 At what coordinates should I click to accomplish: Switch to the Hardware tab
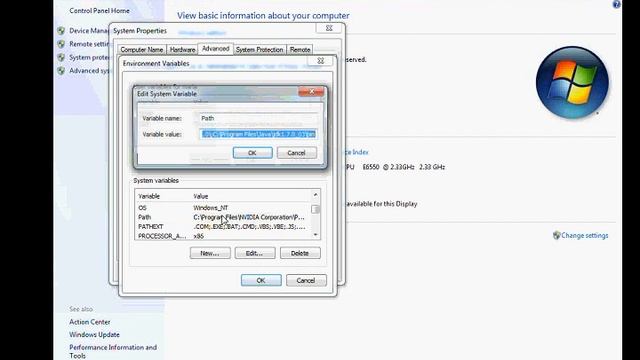pos(182,49)
